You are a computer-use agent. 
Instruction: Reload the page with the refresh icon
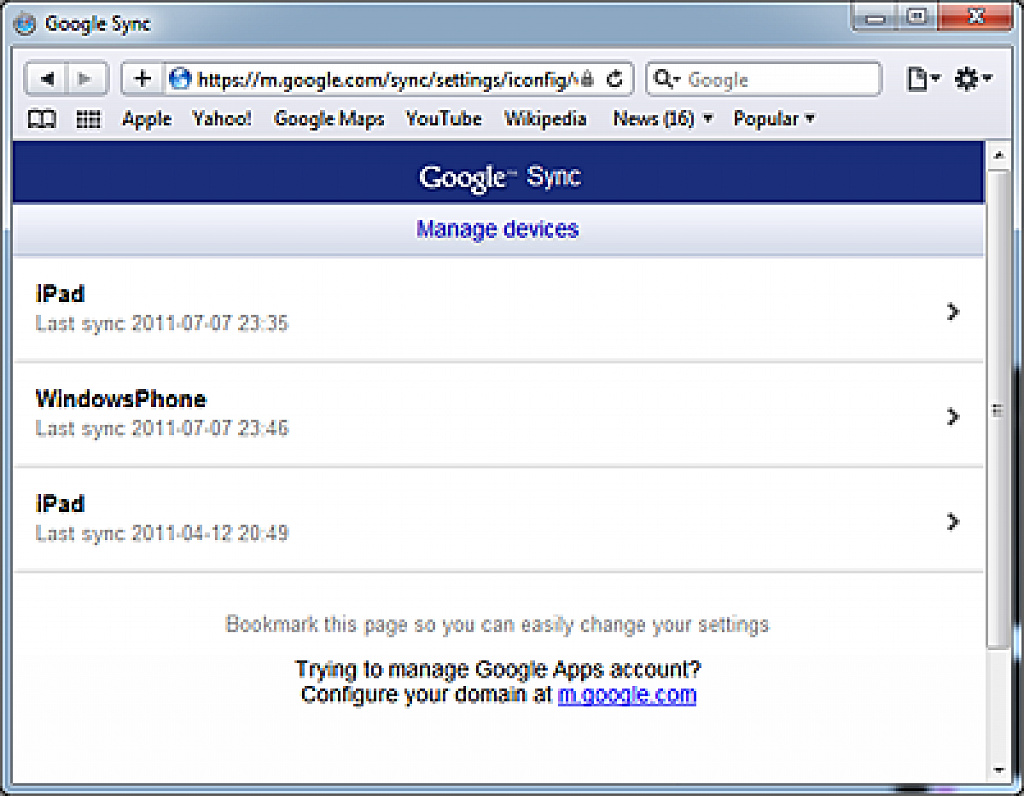click(615, 79)
